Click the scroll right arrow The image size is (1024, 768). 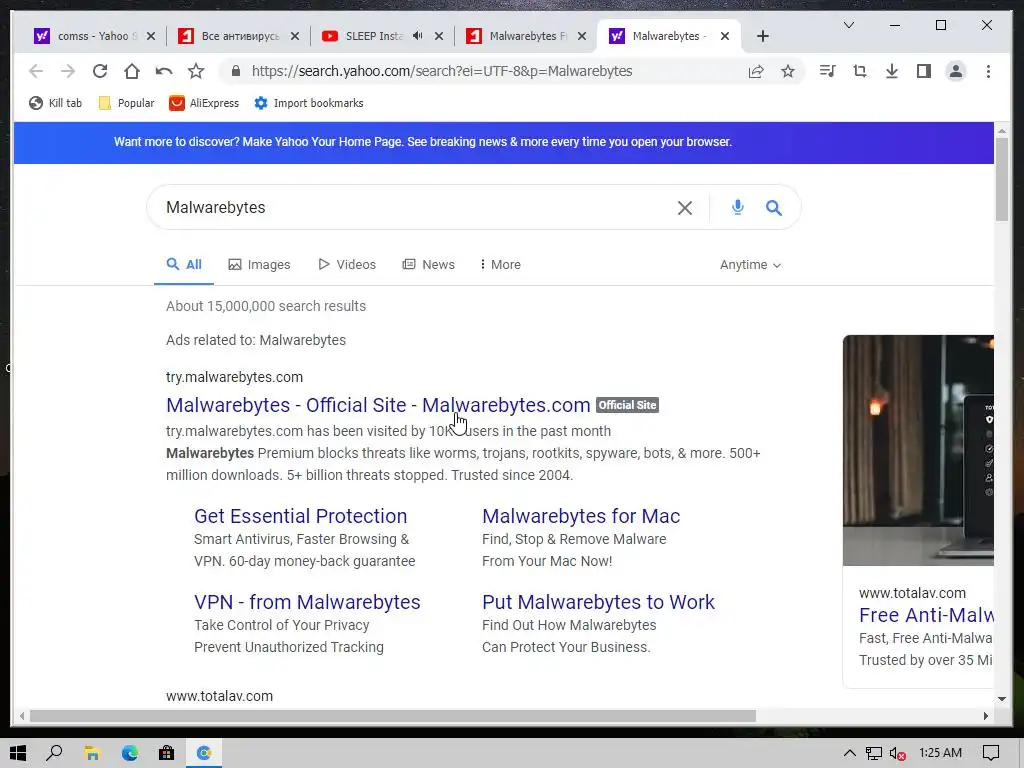pyautogui.click(x=985, y=716)
